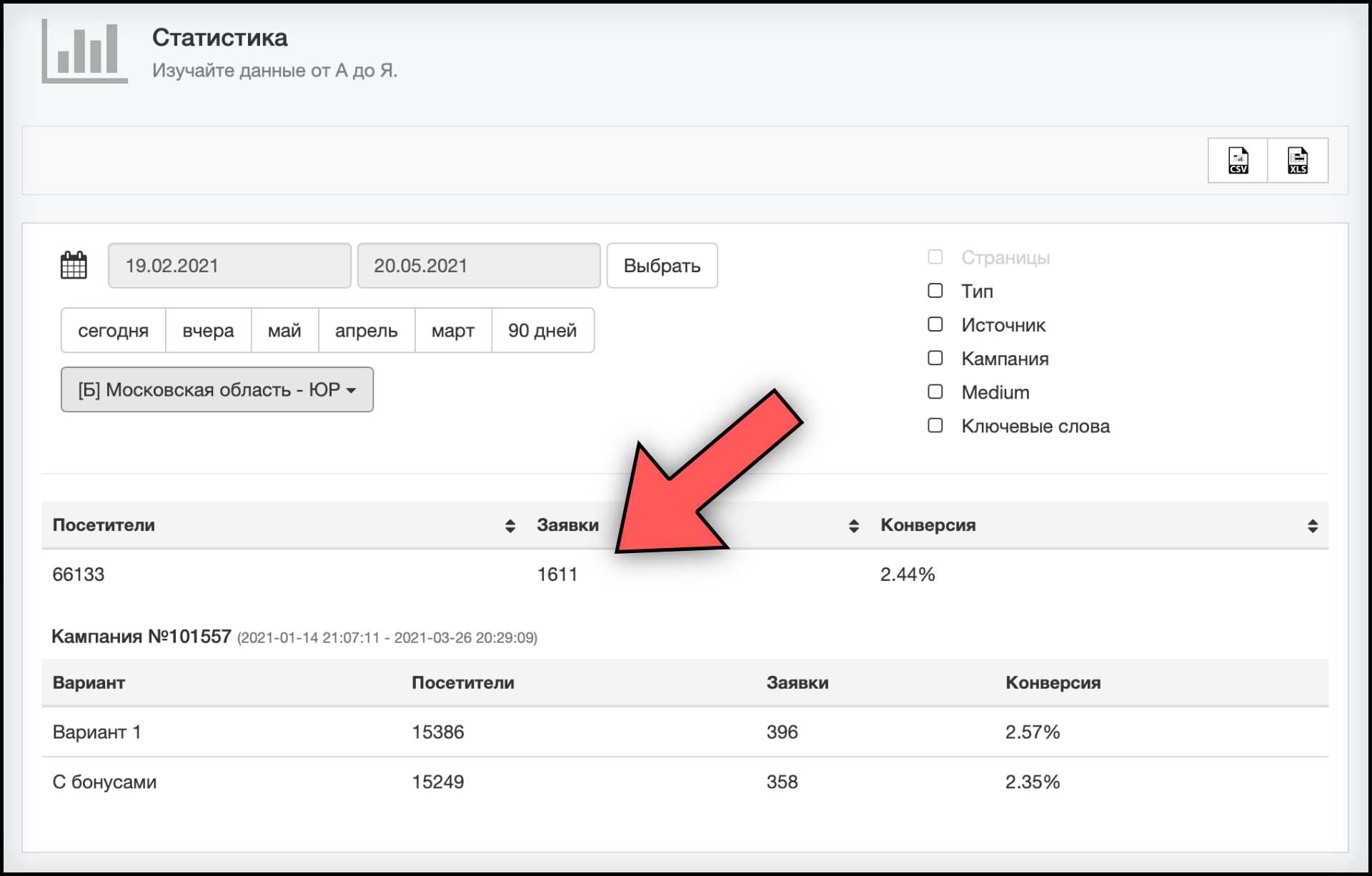Click the Выбрать button

662,266
